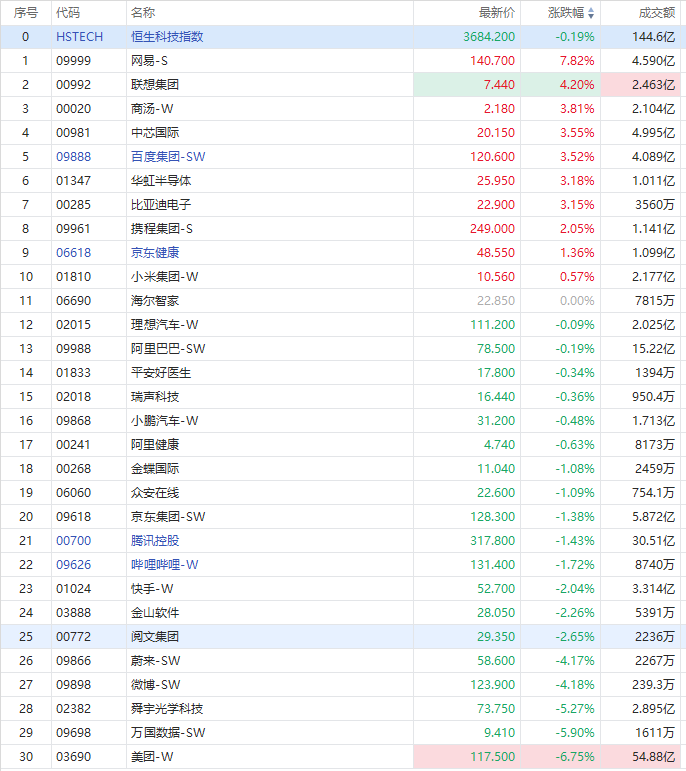
Task: Click the 平安好医生 stock name
Action: click(x=161, y=373)
